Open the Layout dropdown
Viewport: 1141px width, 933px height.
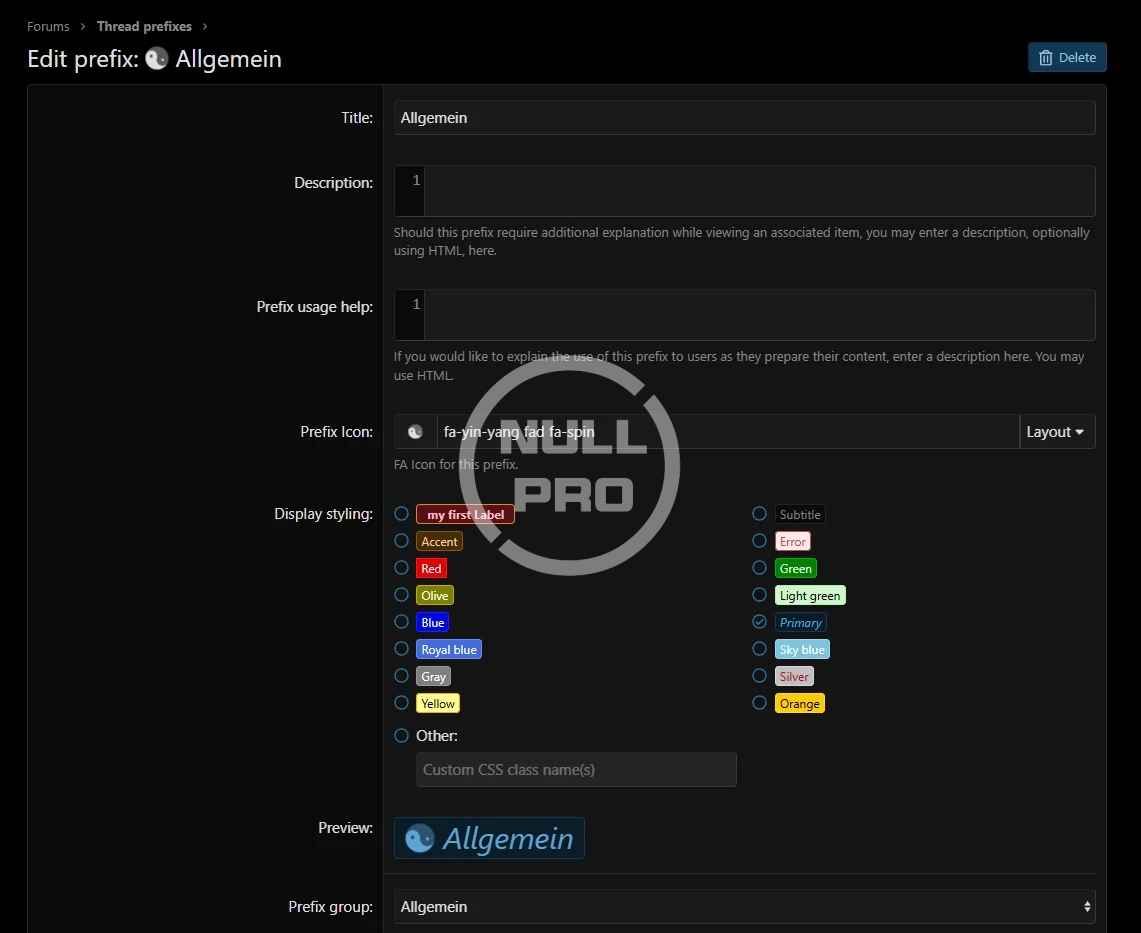(1056, 432)
